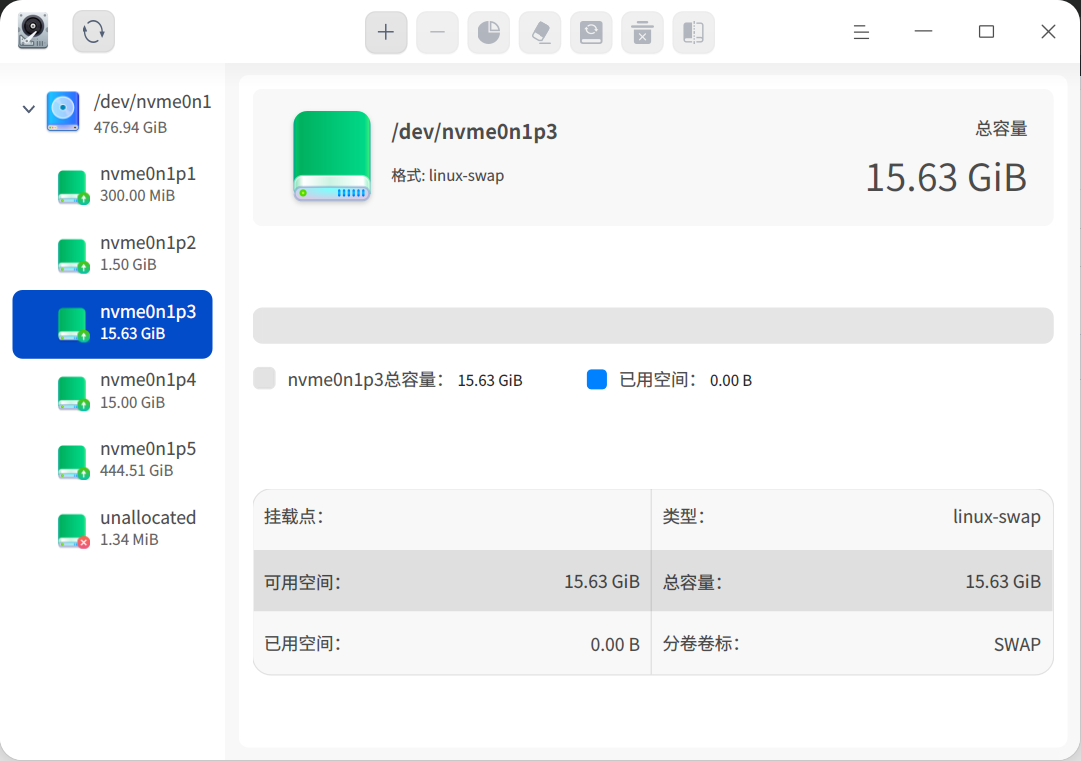Click the large 15.63 GiB total capacity value

[946, 178]
